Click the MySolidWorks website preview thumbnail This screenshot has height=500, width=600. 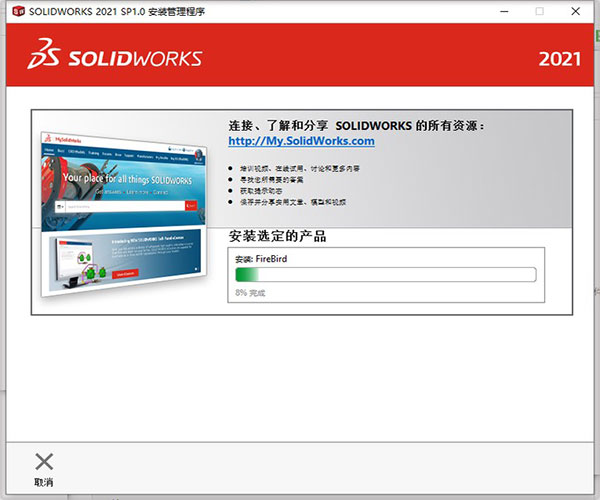pos(124,214)
